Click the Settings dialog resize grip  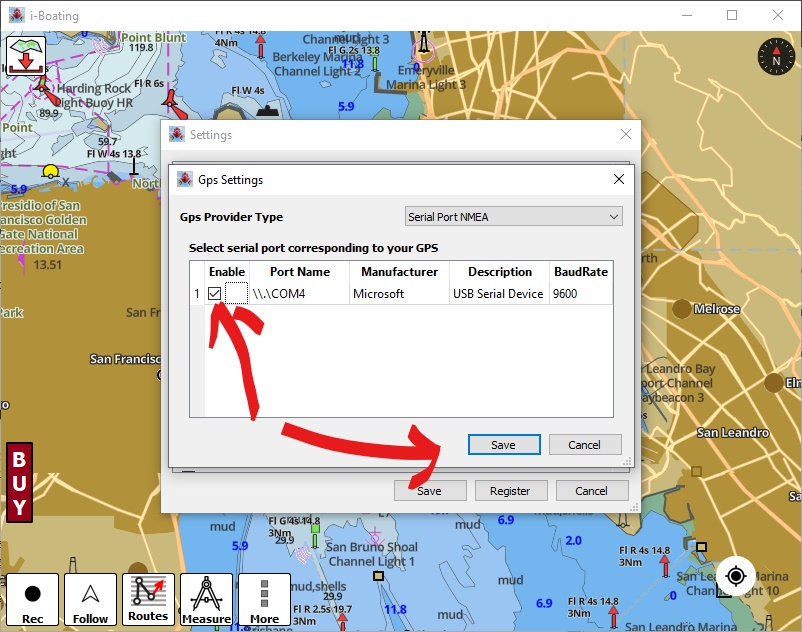tap(634, 509)
